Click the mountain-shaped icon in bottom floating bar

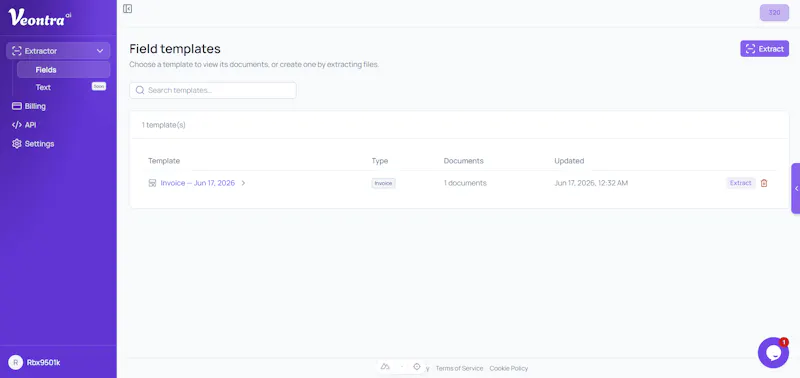[x=385, y=366]
